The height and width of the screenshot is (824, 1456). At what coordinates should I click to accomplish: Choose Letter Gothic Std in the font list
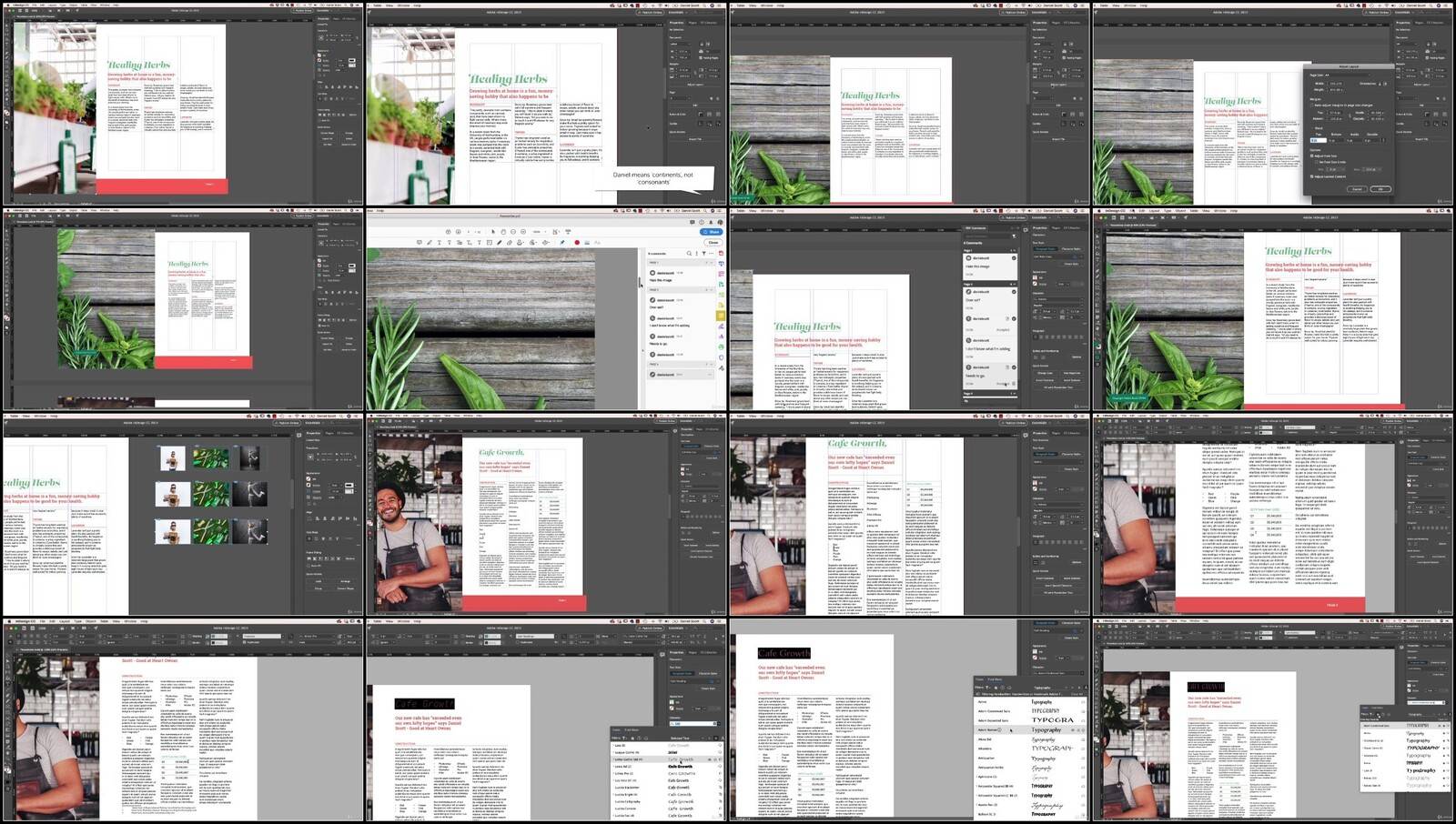pyautogui.click(x=667, y=759)
